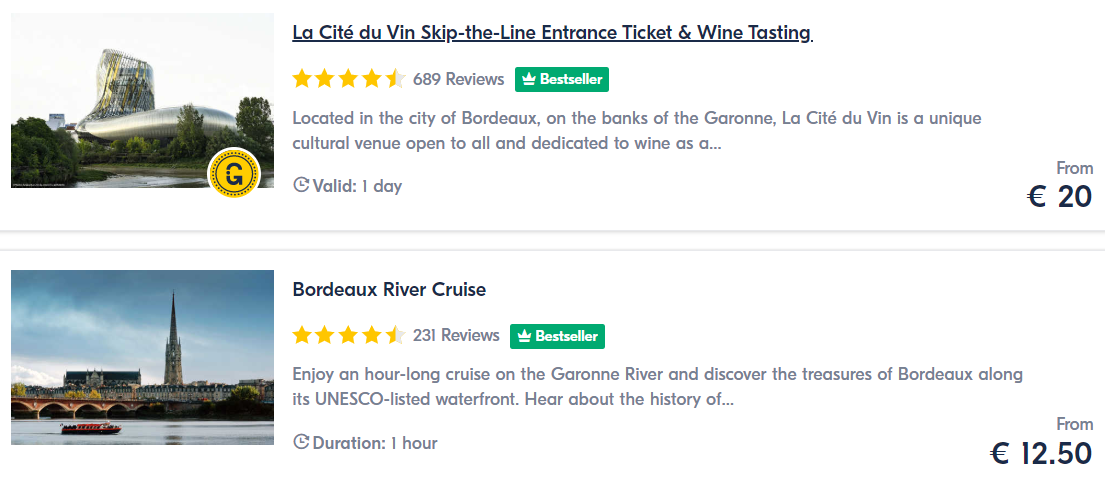Click the river cruise description text

point(658,387)
